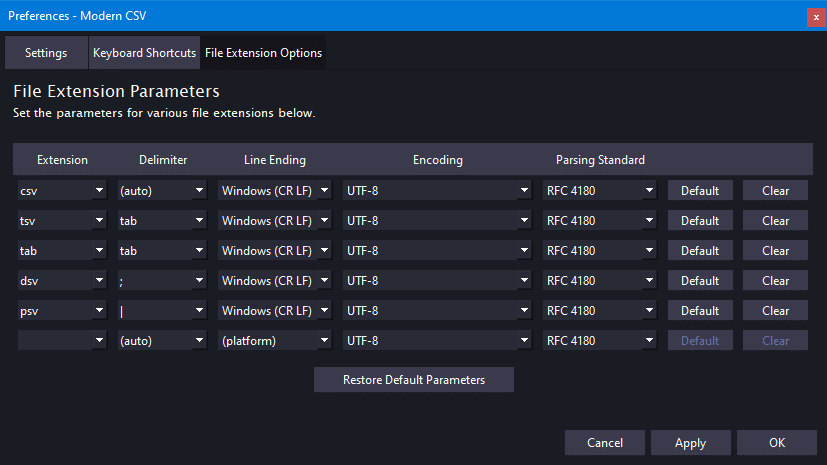Screen dimensions: 827x465
Task: Open encoding dropdown for tab extension row
Action: pyautogui.click(x=437, y=250)
